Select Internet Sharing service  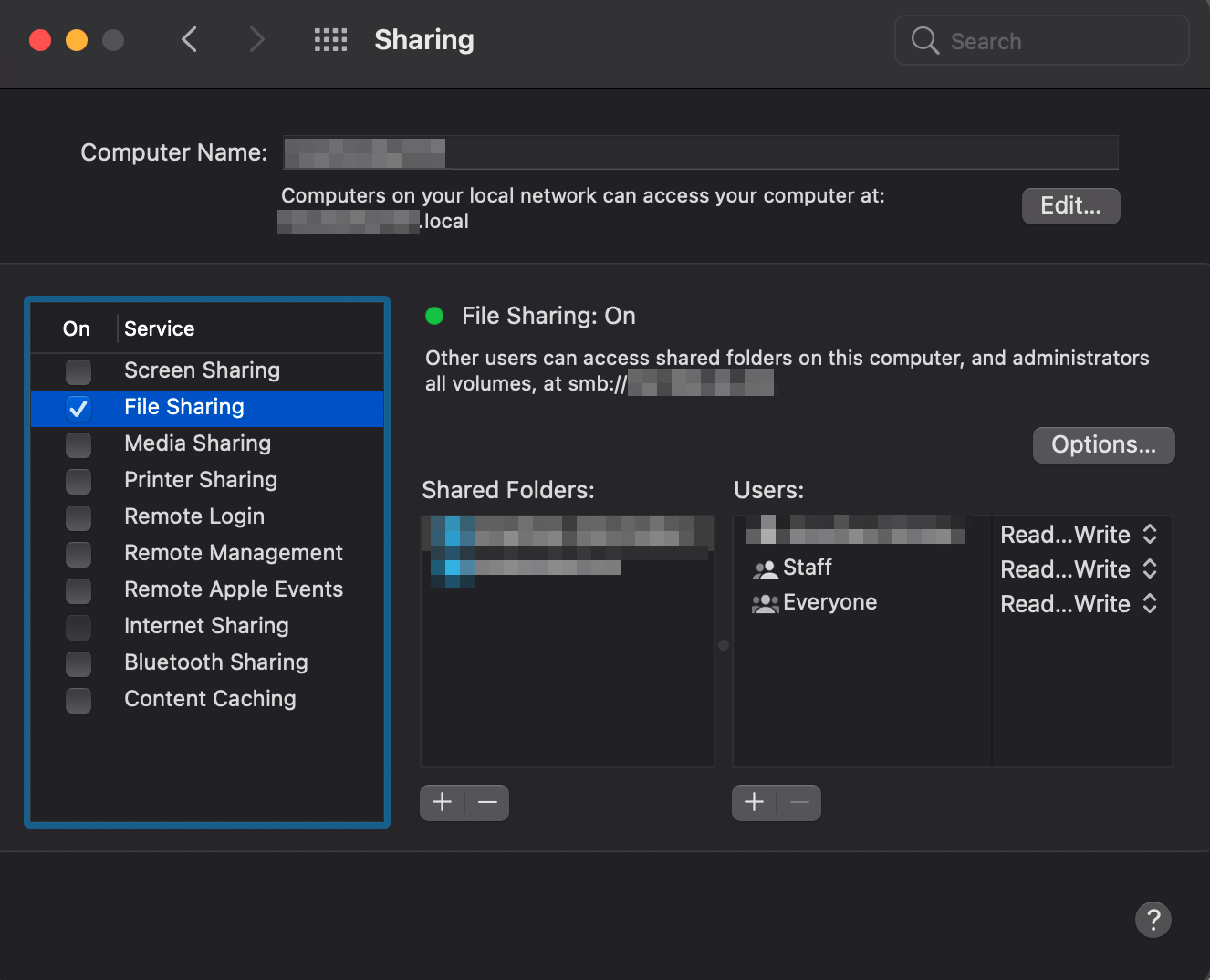click(x=206, y=626)
